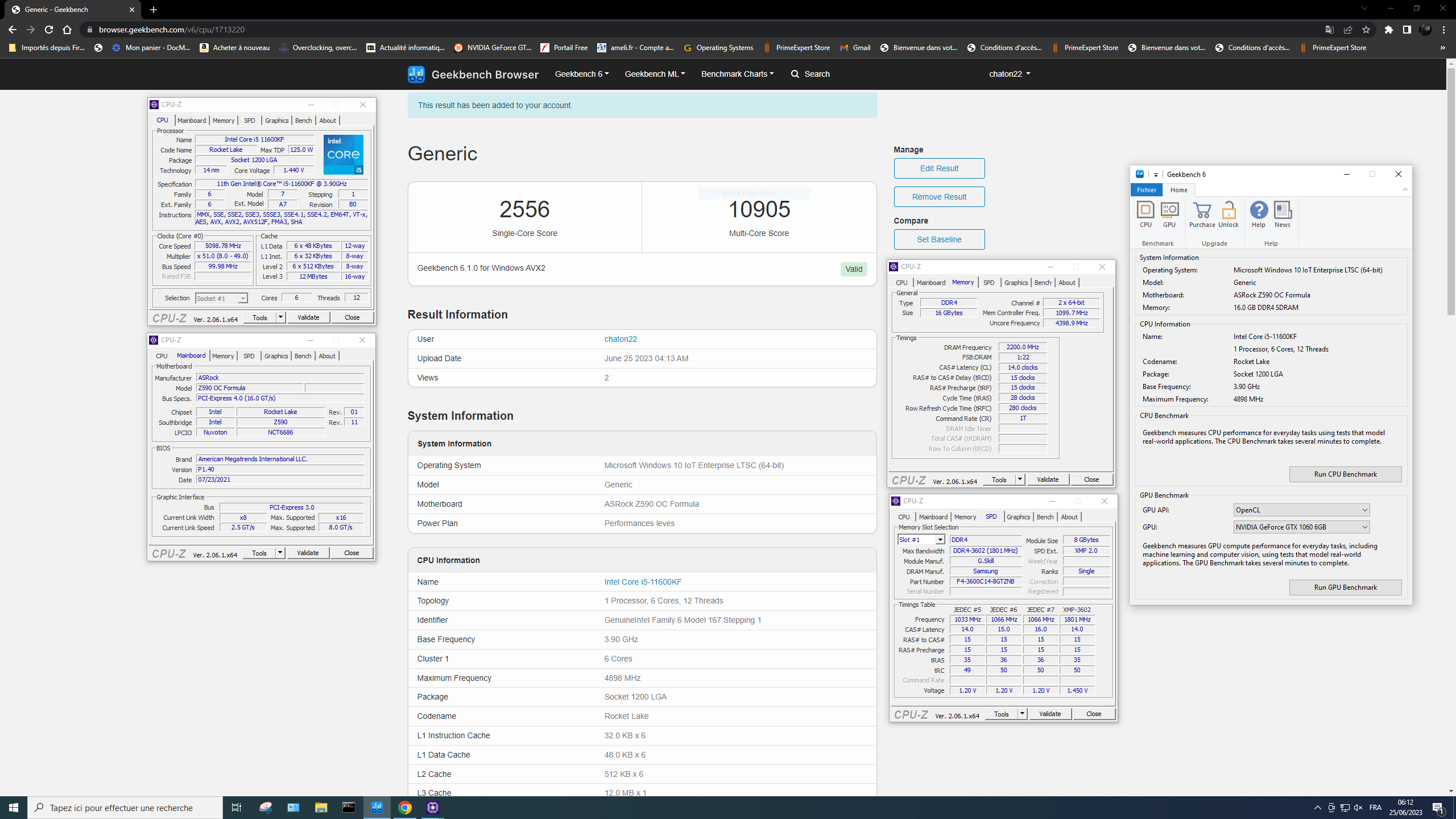Open the Chrome three-dot menu
Viewport: 1456px width, 819px height.
(1443, 30)
